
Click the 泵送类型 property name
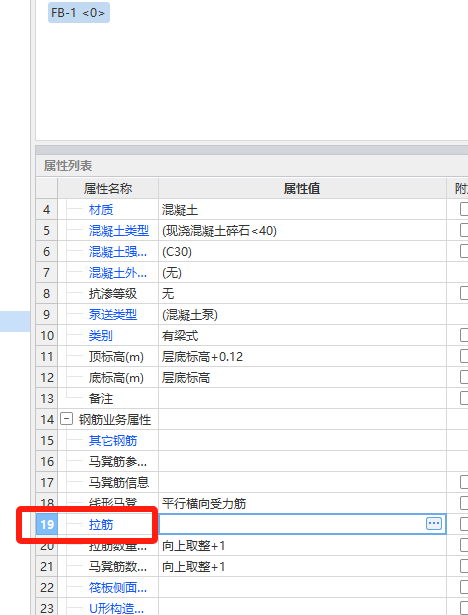pos(113,315)
